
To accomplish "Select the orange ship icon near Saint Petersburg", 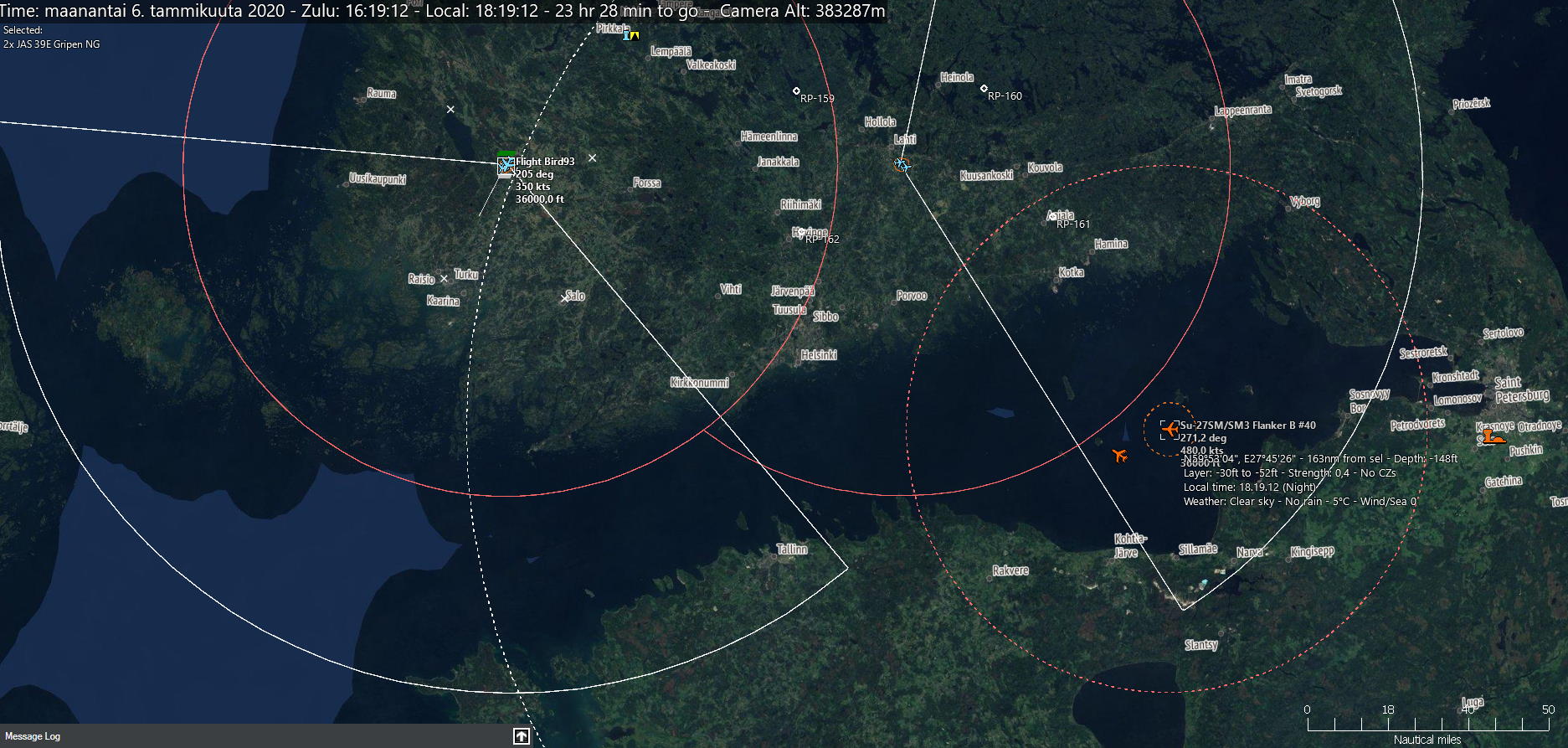I will pyautogui.click(x=1491, y=436).
